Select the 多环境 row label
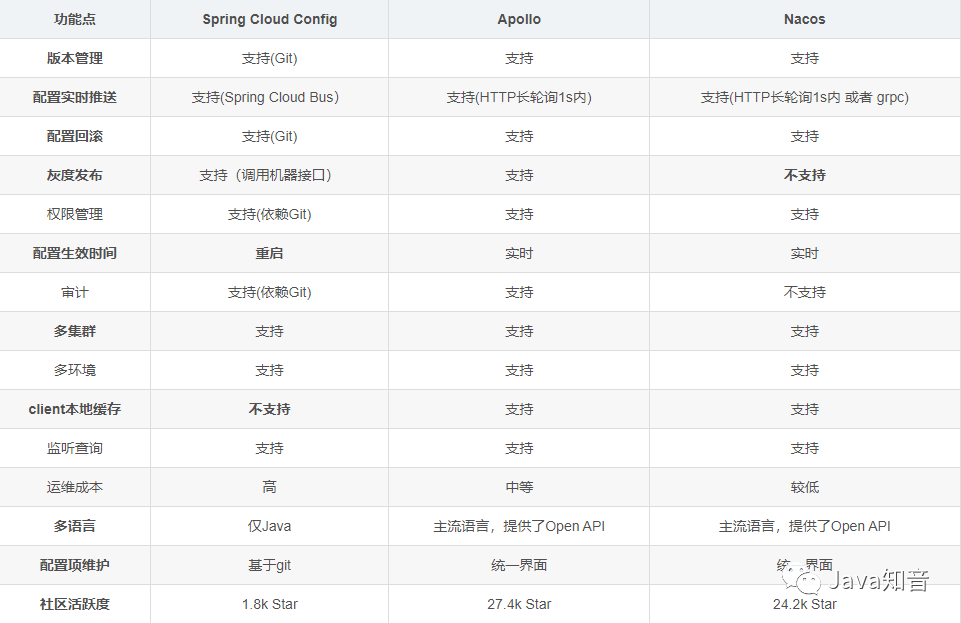 pos(75,370)
